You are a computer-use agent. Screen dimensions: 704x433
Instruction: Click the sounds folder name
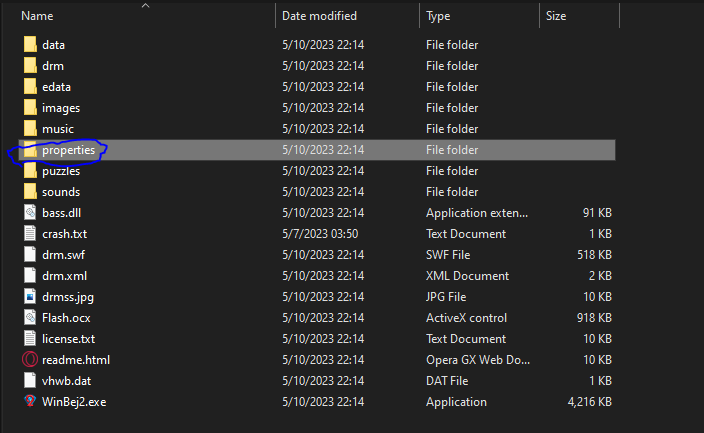[61, 192]
